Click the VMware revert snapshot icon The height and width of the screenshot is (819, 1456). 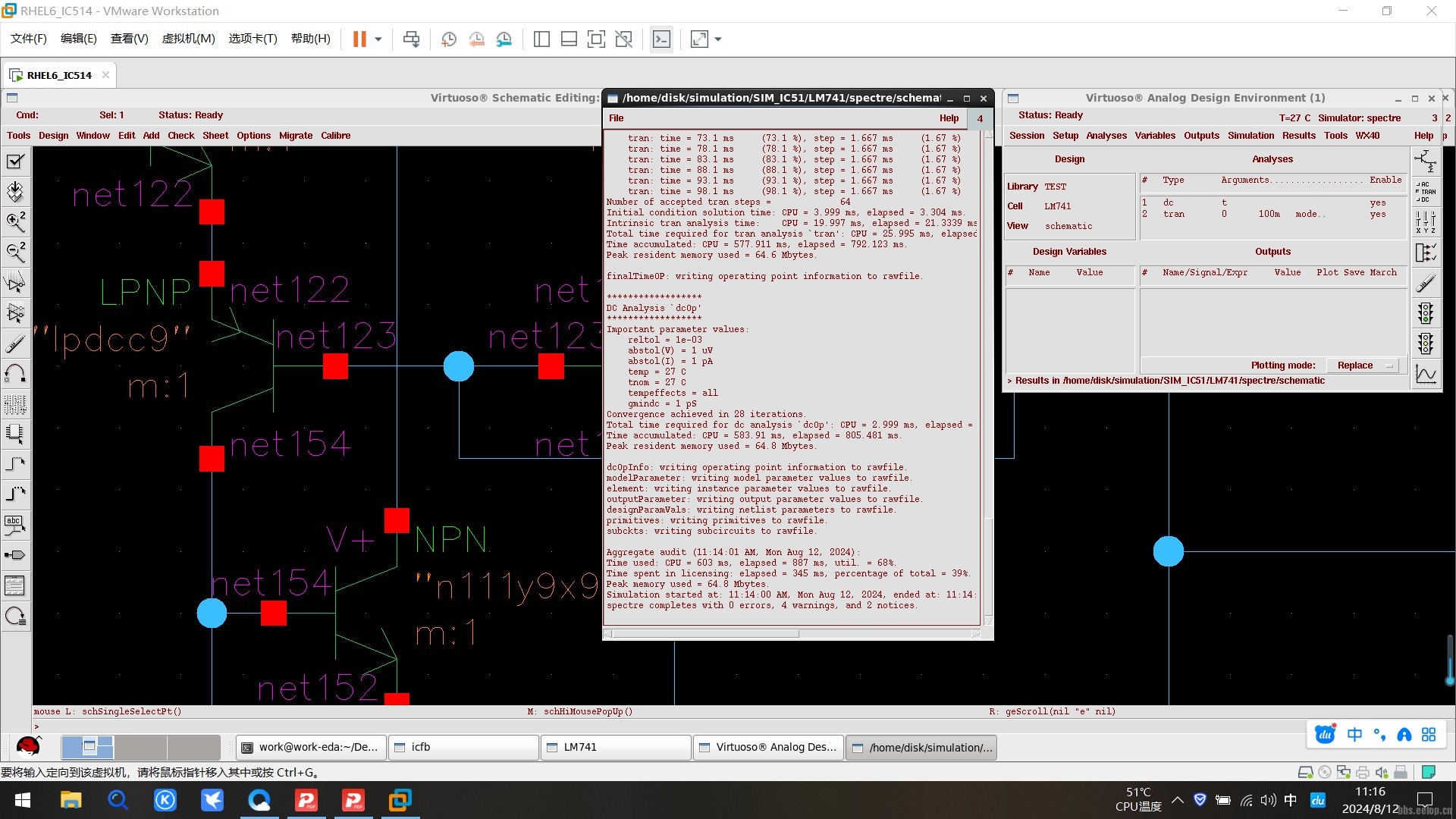tap(476, 39)
